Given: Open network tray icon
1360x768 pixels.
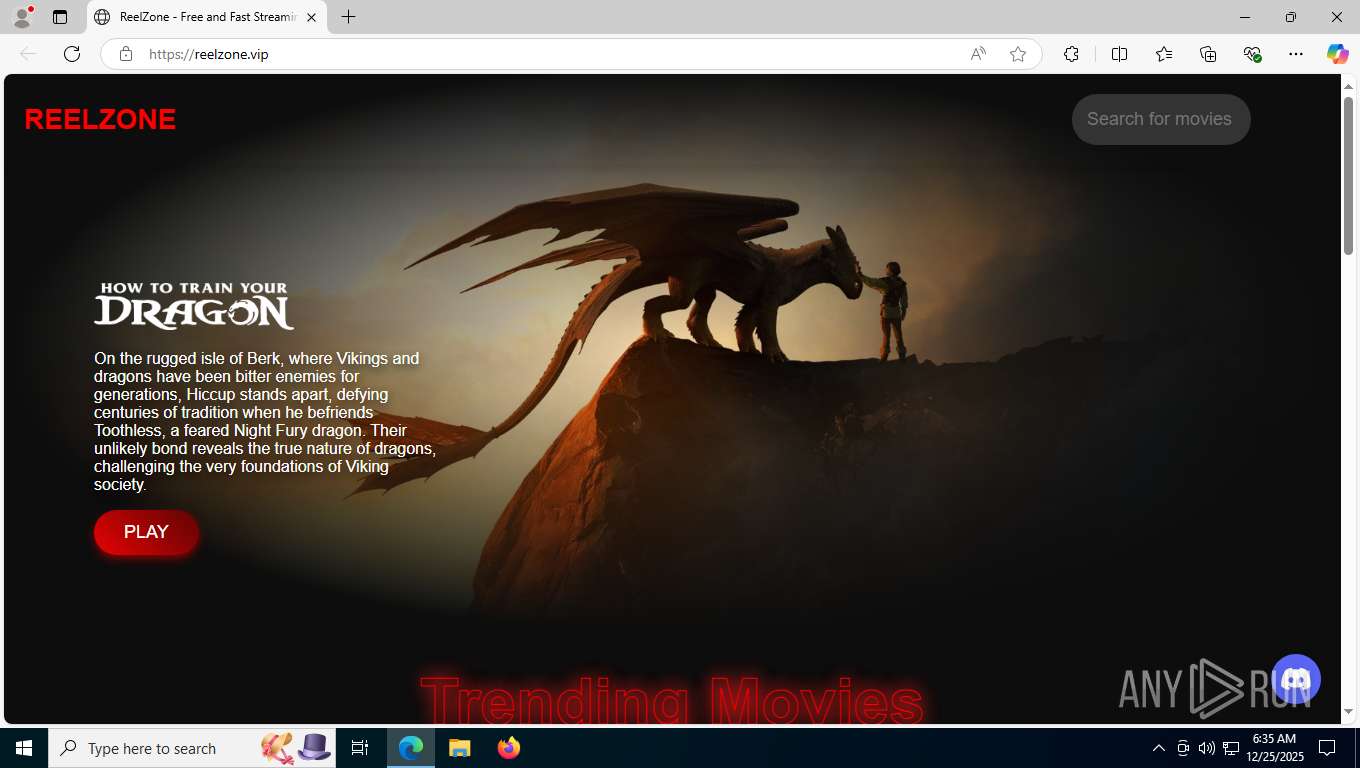Looking at the screenshot, I should pyautogui.click(x=1231, y=748).
